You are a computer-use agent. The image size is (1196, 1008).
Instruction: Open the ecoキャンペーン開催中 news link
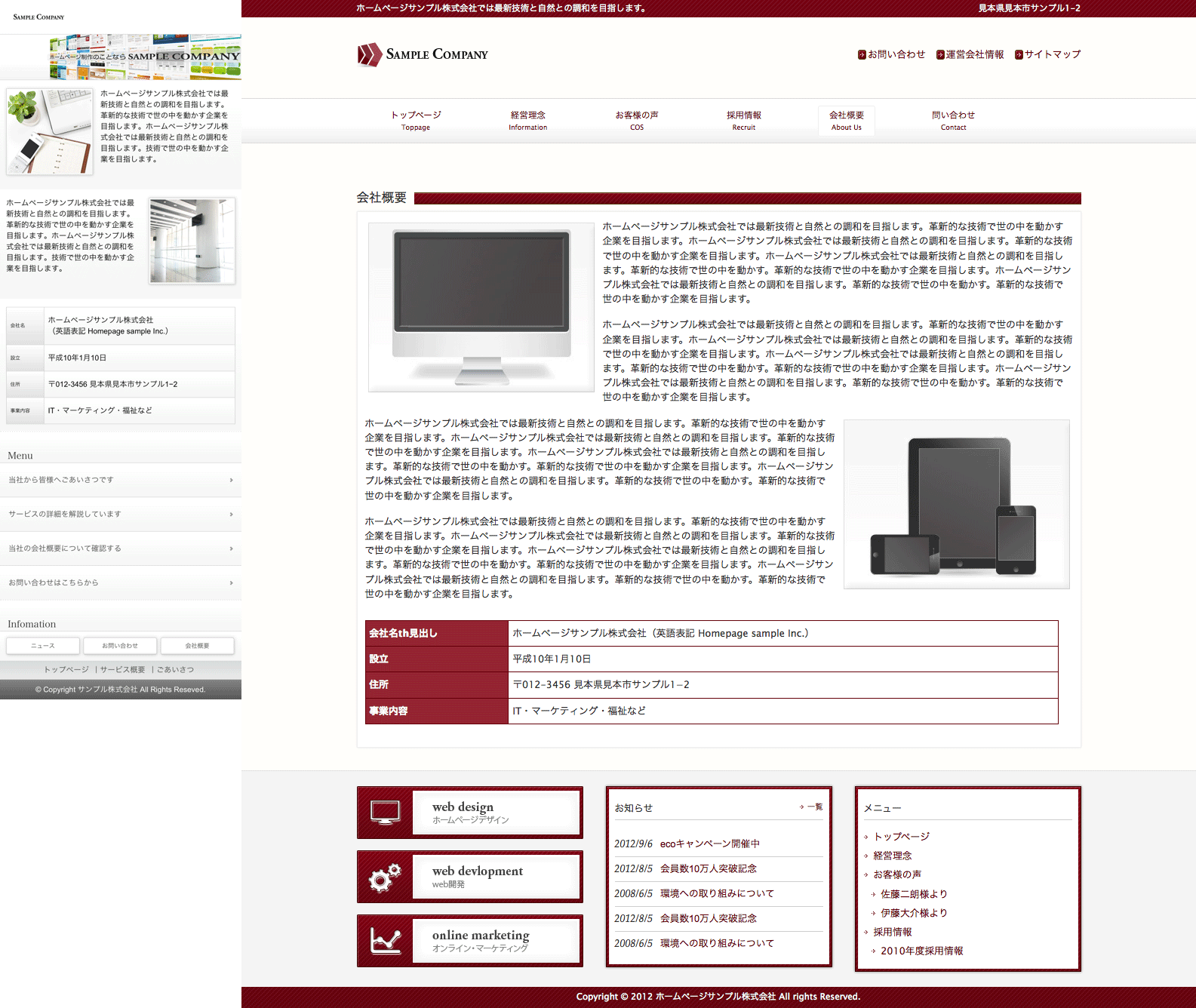(709, 844)
